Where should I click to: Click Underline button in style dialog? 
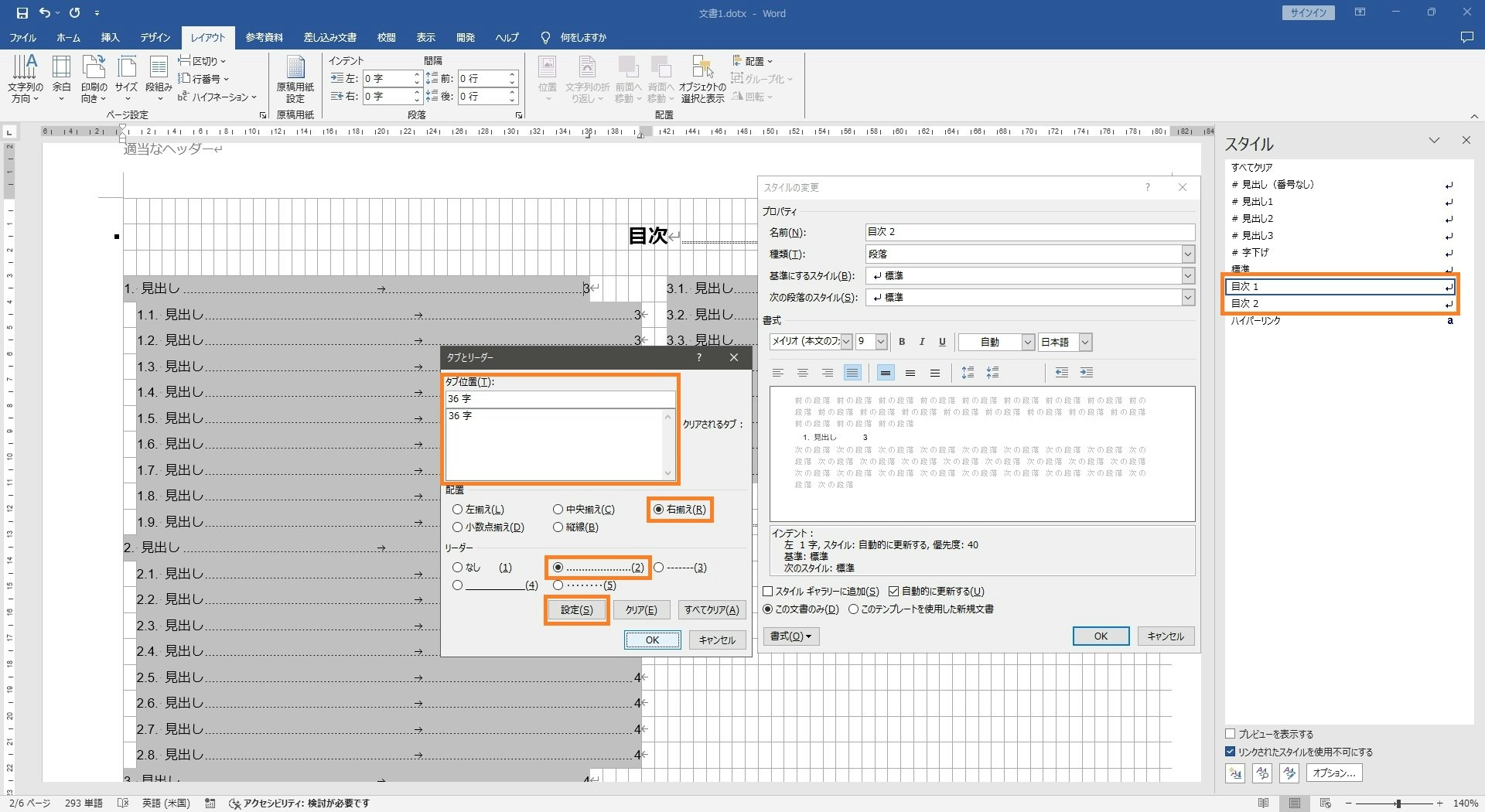tap(942, 342)
